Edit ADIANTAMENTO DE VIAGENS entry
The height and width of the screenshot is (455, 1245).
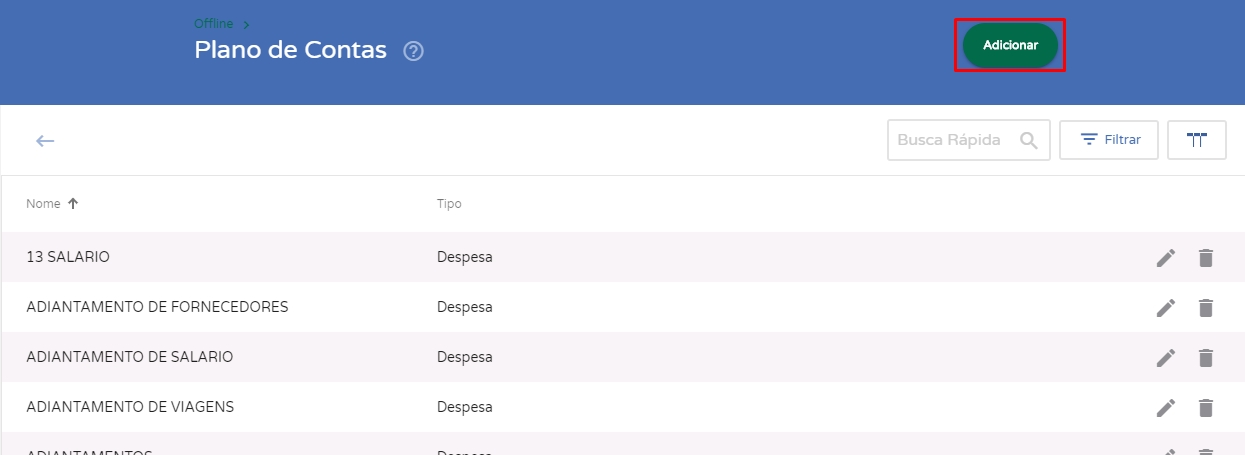pos(1165,407)
